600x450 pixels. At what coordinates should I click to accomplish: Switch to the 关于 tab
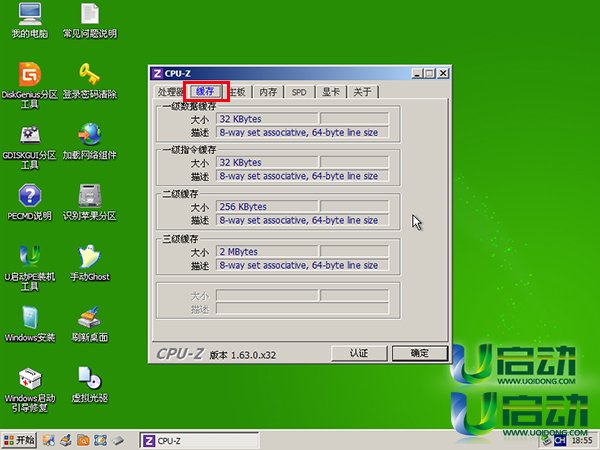coord(362,92)
